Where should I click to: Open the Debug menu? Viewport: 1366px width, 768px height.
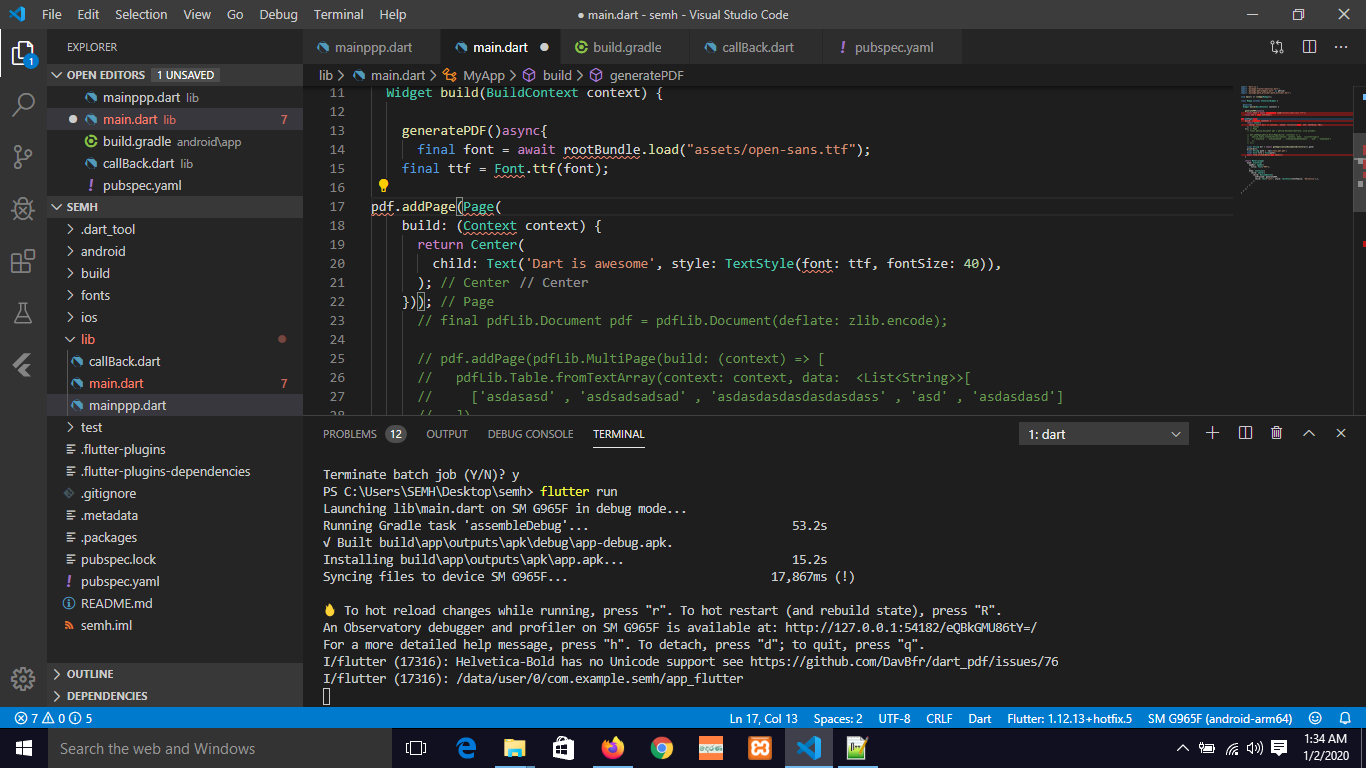(278, 14)
